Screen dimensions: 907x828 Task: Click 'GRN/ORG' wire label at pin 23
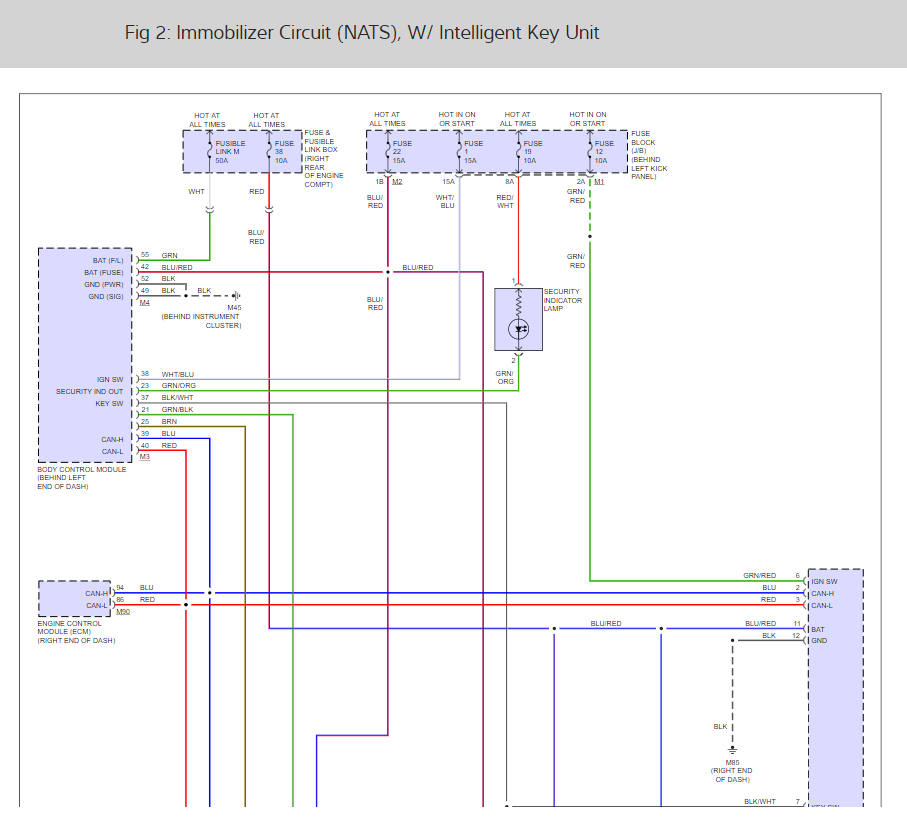(x=179, y=385)
